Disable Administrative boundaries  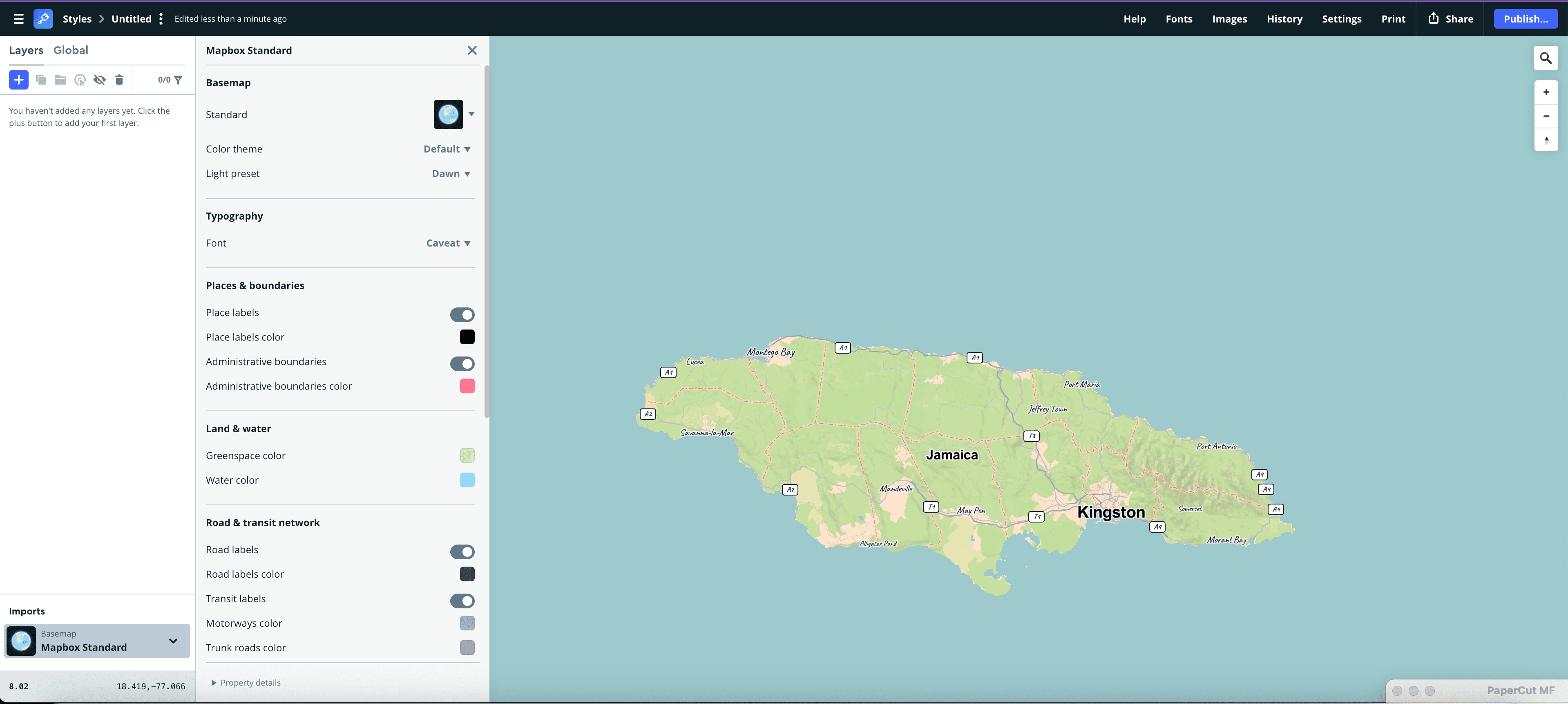(x=462, y=363)
